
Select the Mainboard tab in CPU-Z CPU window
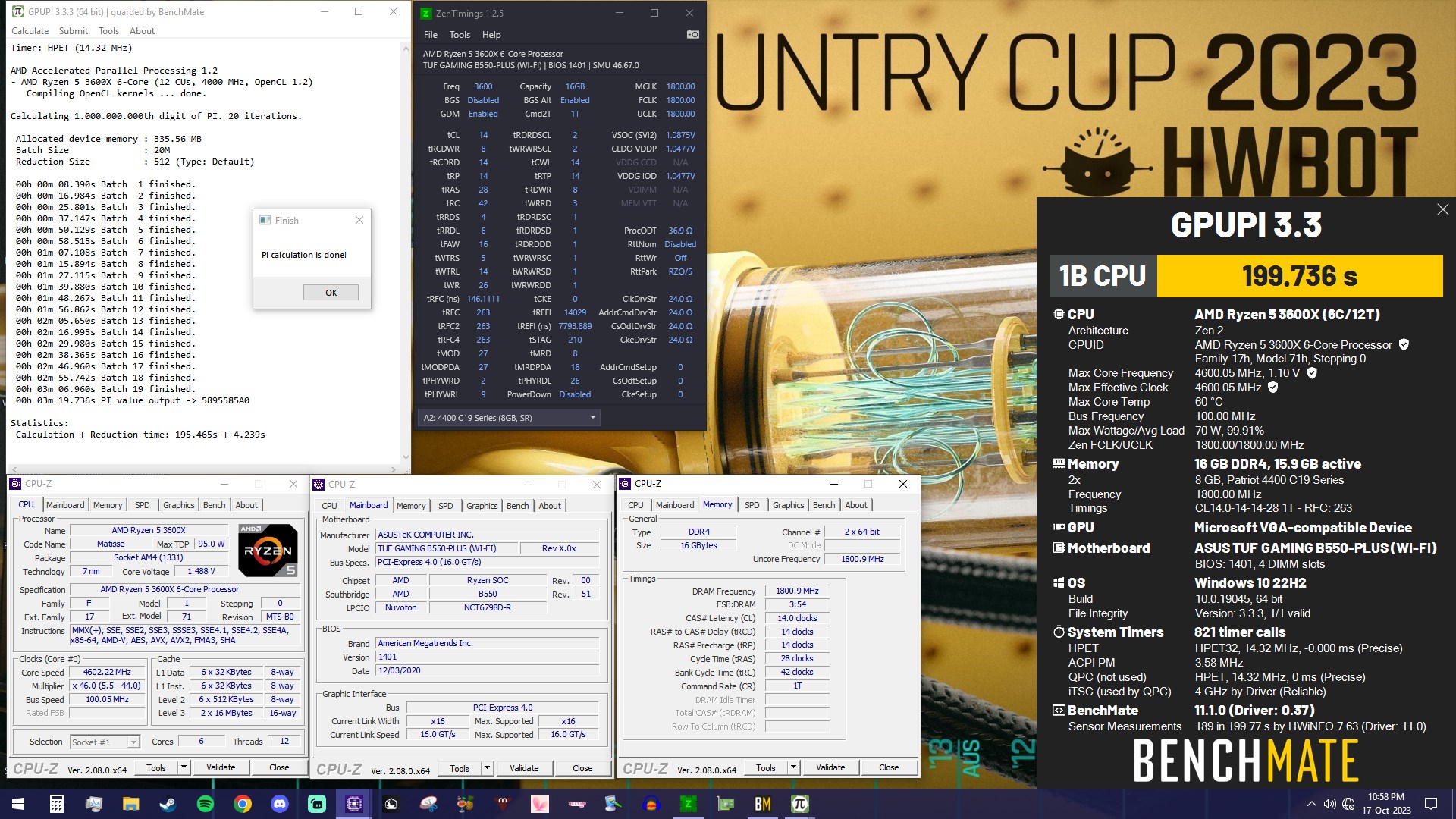pyautogui.click(x=65, y=505)
